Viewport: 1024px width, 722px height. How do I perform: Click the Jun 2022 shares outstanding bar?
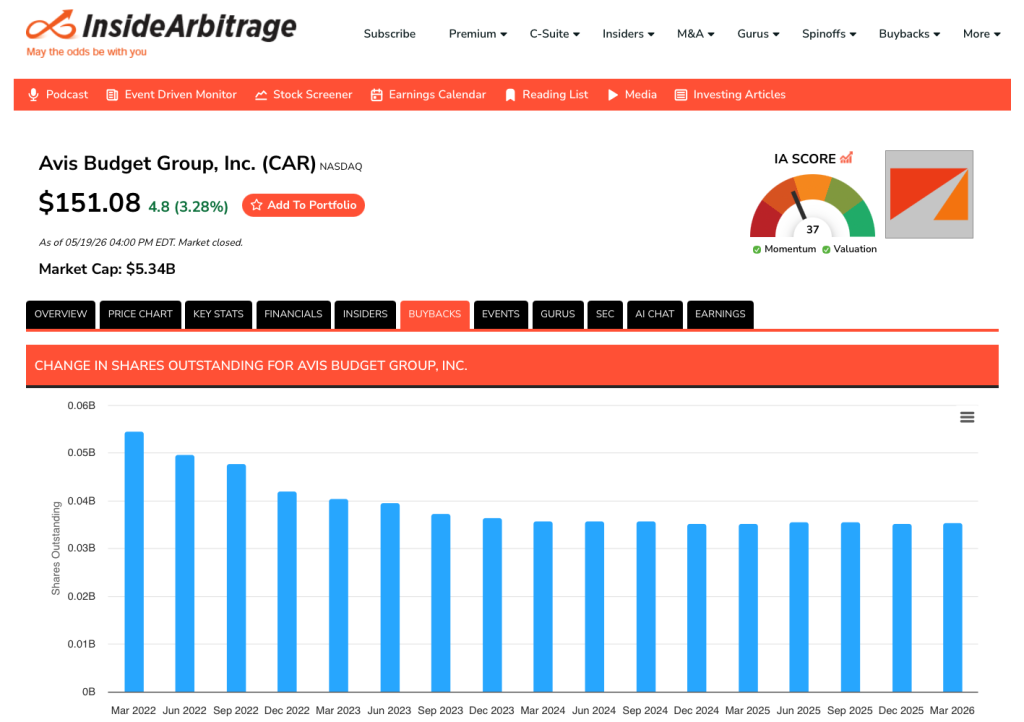point(185,573)
